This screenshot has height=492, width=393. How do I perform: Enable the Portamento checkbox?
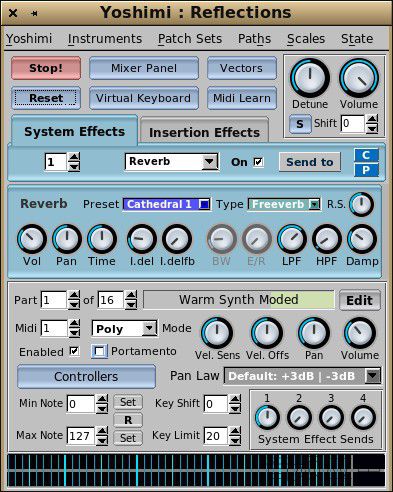click(99, 351)
